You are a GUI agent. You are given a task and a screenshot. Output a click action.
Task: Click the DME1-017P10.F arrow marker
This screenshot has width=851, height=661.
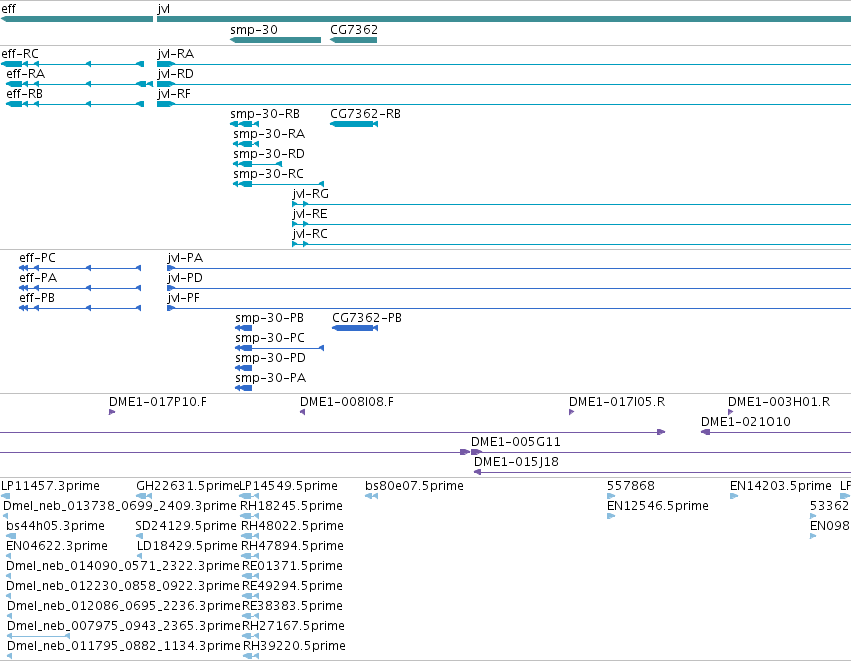pyautogui.click(x=112, y=412)
